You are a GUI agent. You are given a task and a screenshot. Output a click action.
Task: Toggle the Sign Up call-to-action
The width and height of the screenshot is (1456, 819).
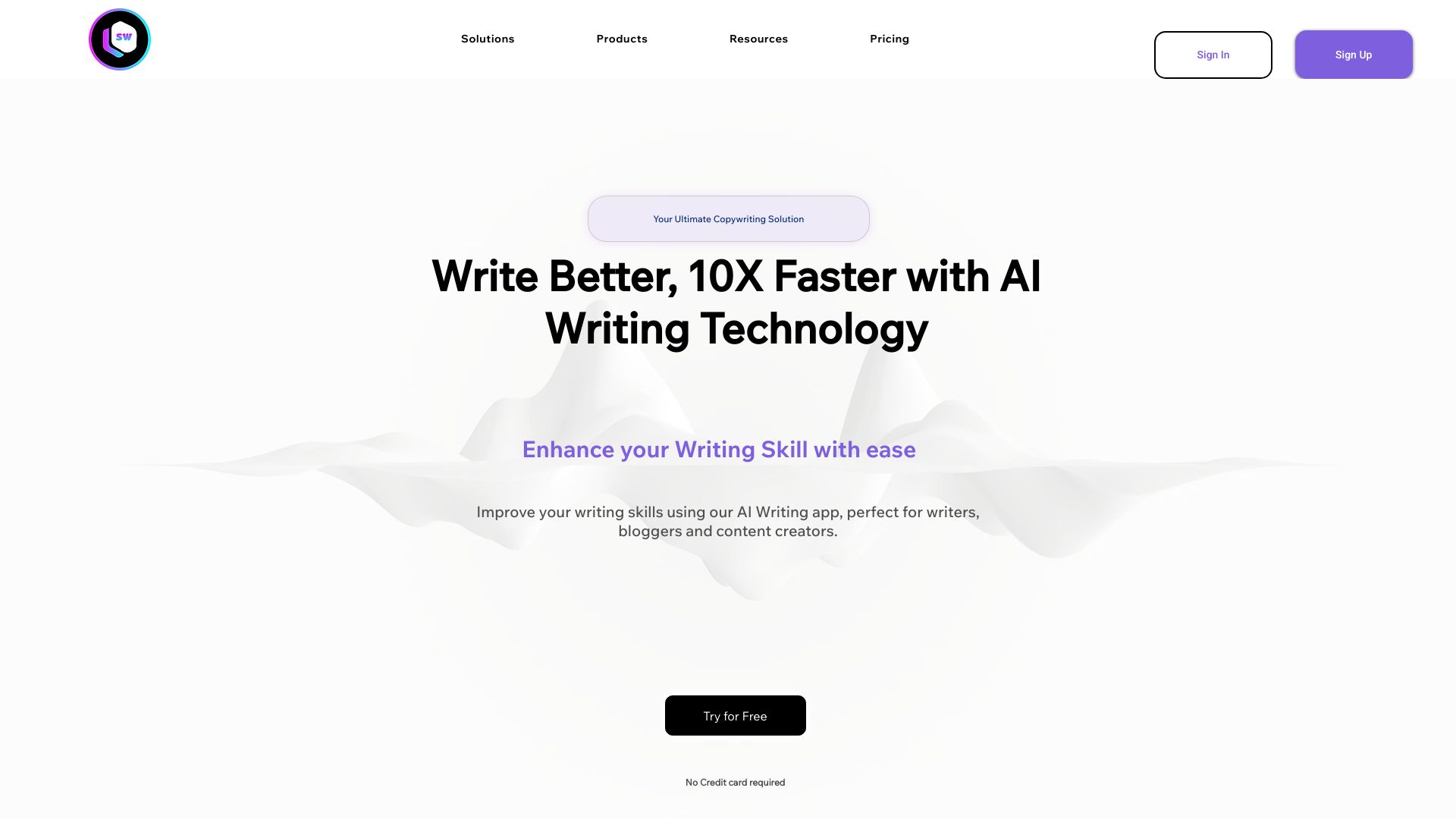point(1353,54)
